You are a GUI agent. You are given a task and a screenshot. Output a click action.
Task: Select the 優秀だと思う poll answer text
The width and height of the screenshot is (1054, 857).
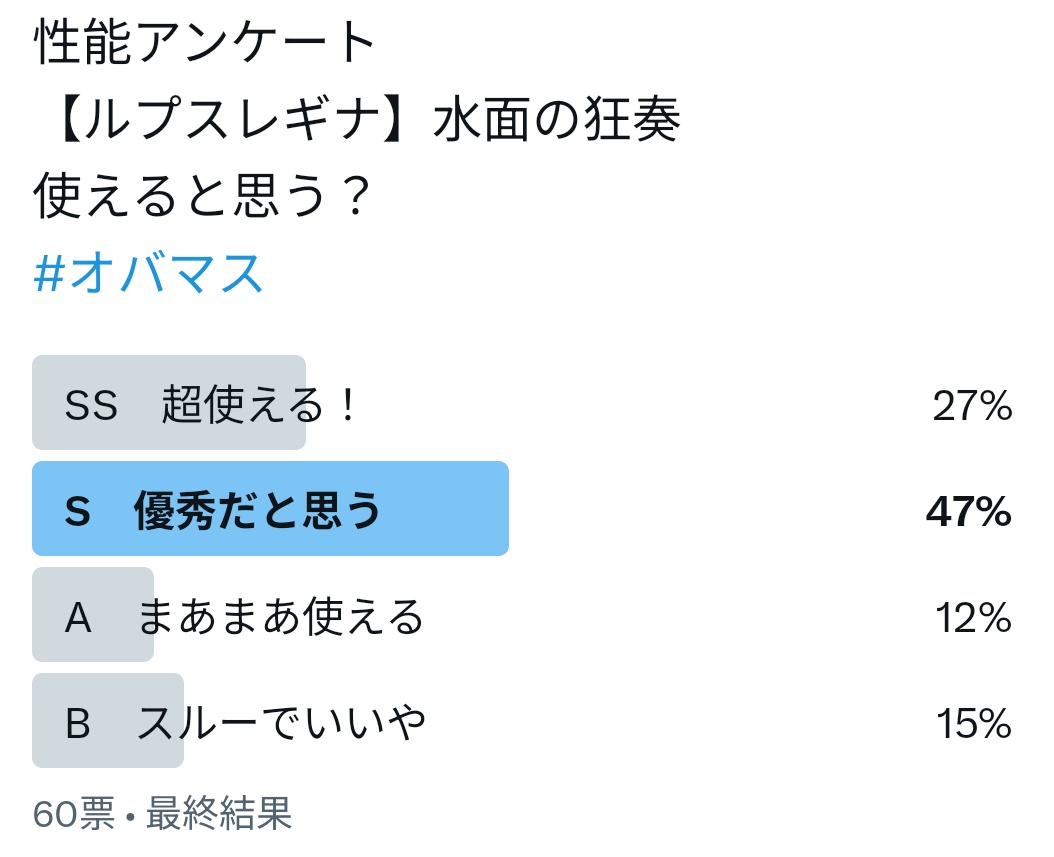(x=257, y=510)
